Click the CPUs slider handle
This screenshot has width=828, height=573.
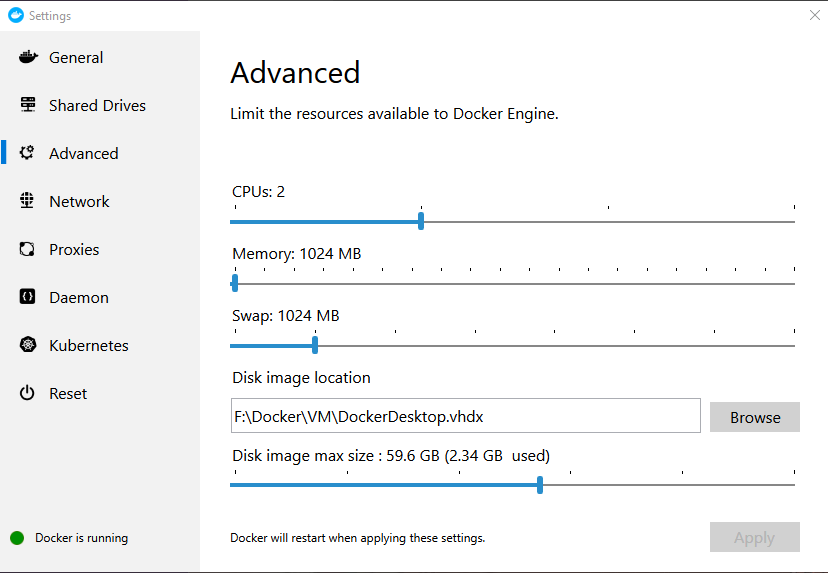click(421, 221)
